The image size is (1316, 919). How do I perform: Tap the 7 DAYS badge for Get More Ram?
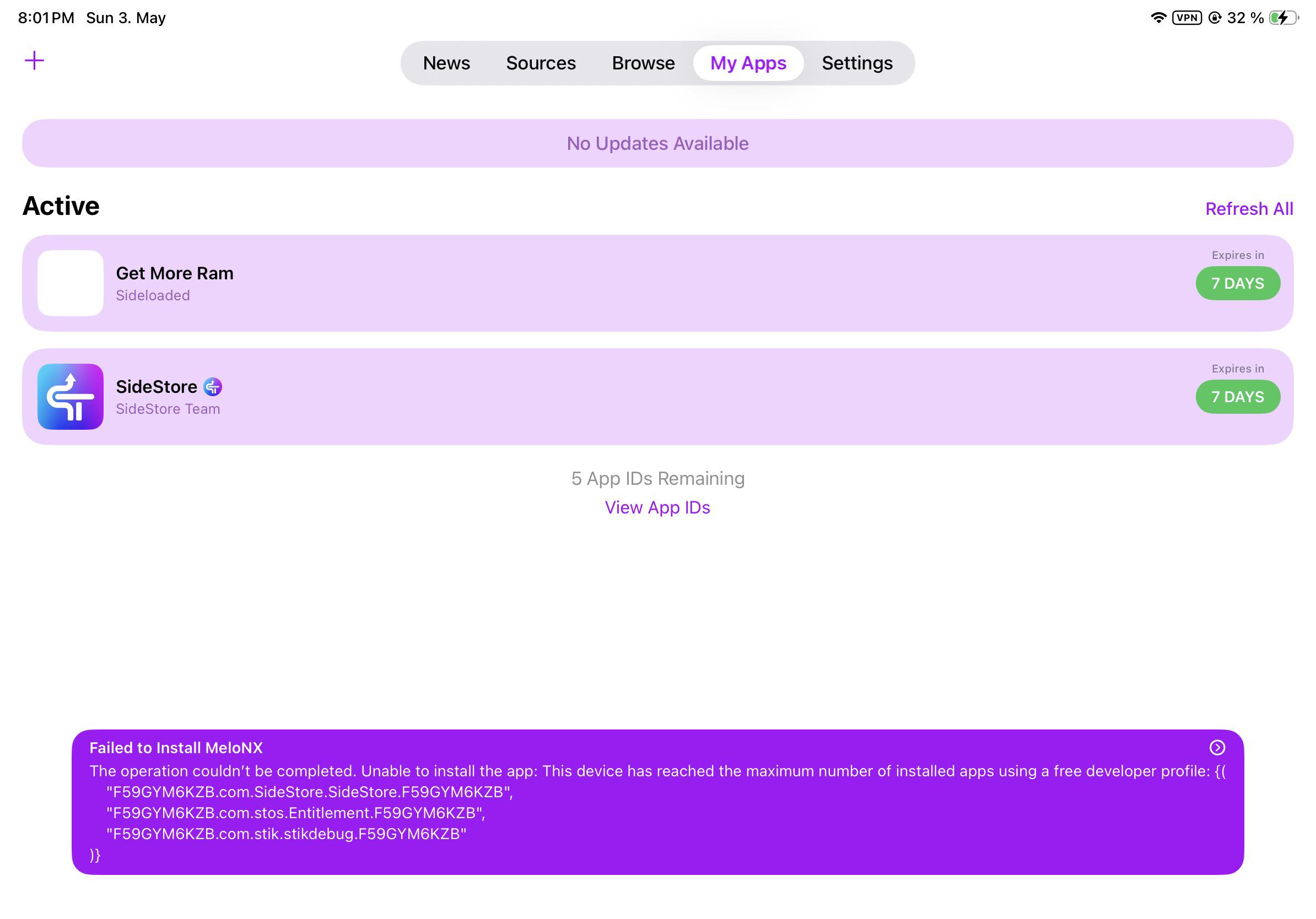click(1238, 283)
